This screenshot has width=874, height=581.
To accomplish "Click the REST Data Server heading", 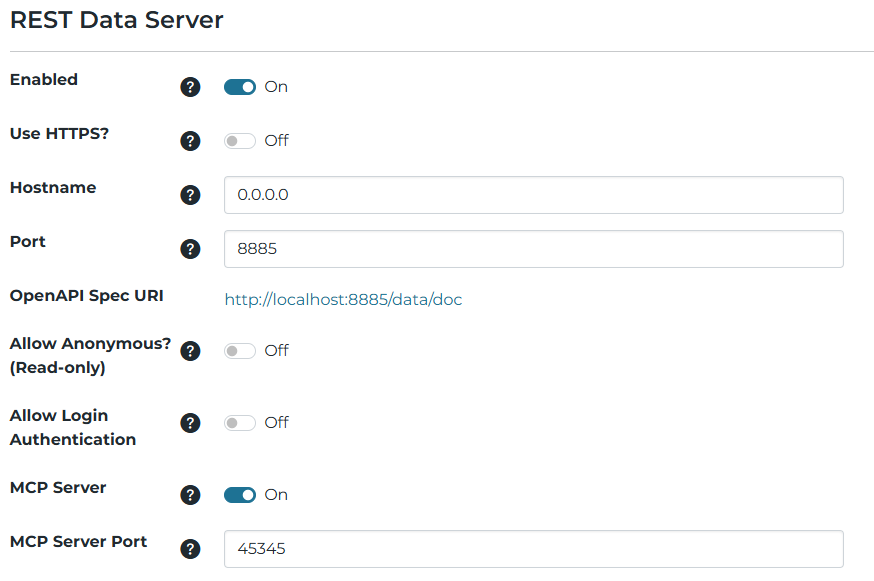I will coord(116,20).
